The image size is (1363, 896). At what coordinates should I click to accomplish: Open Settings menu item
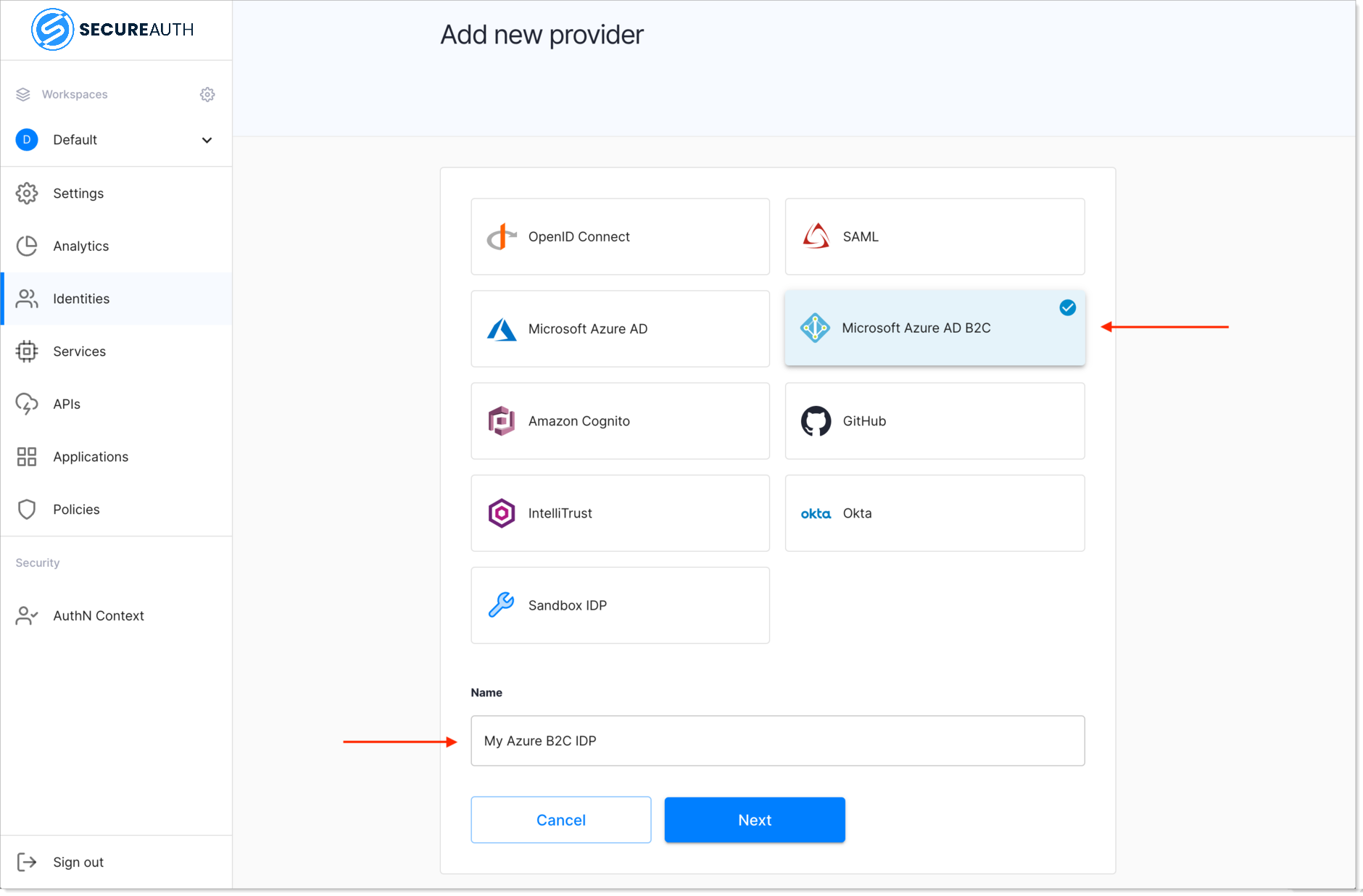[116, 194]
